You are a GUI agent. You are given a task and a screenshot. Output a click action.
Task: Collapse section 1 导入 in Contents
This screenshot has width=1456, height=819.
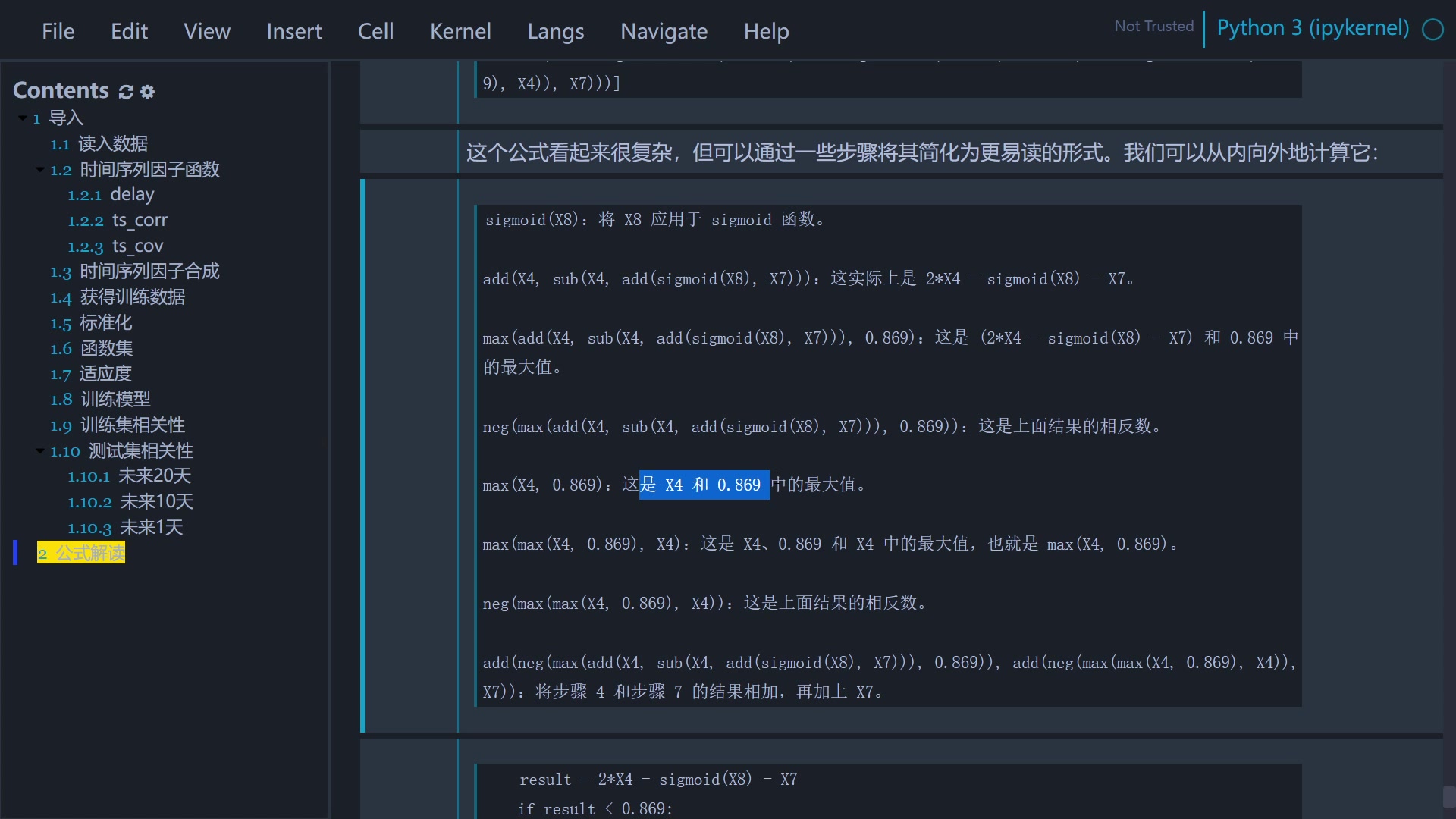[23, 118]
